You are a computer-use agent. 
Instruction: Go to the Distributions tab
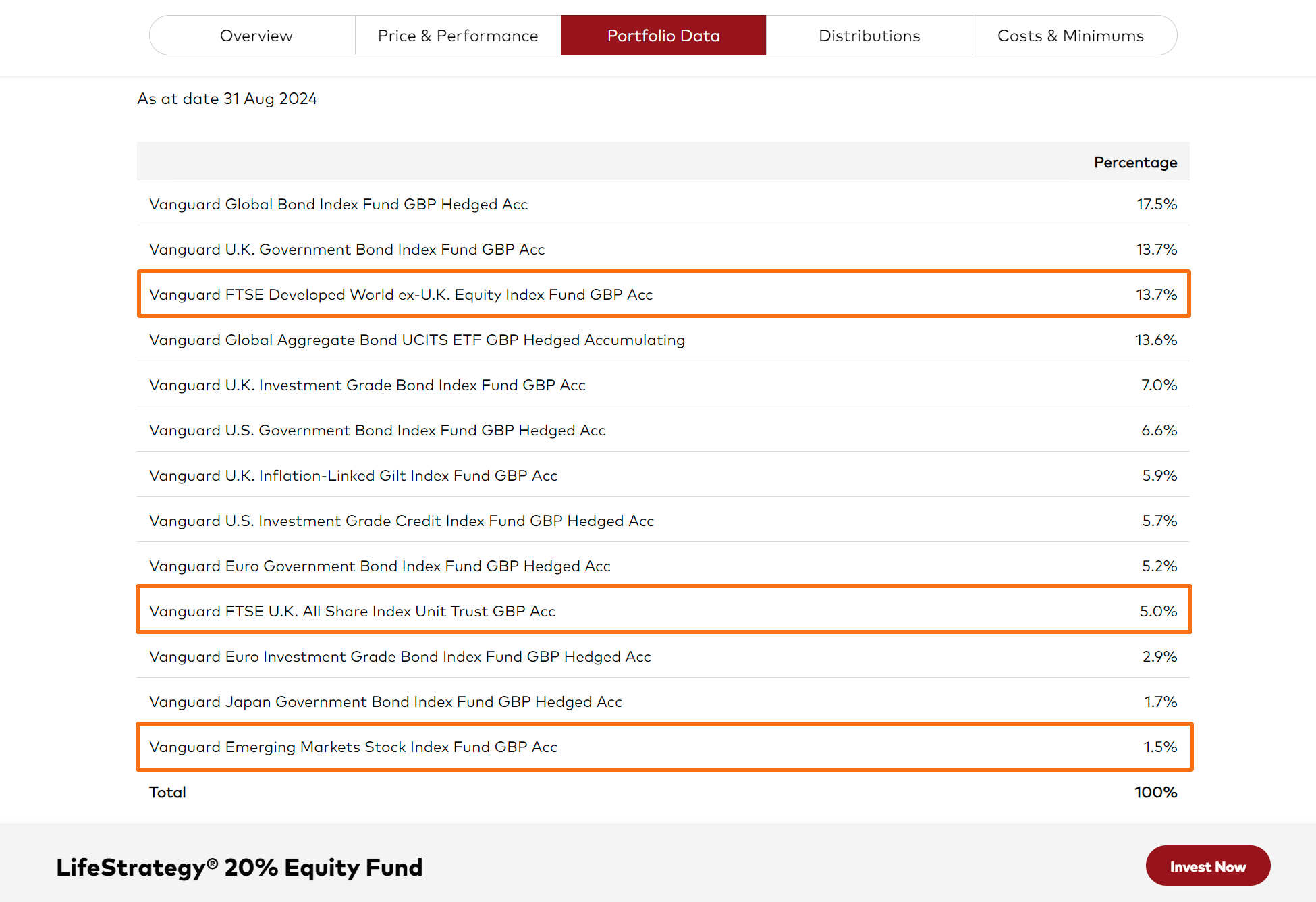pyautogui.click(x=869, y=35)
